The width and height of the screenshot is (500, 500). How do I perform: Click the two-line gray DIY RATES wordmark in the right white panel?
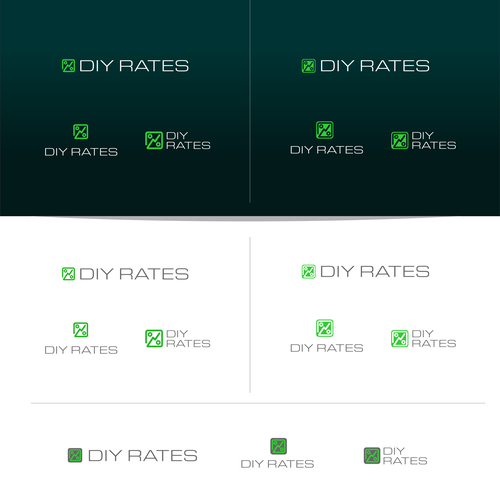434,339
